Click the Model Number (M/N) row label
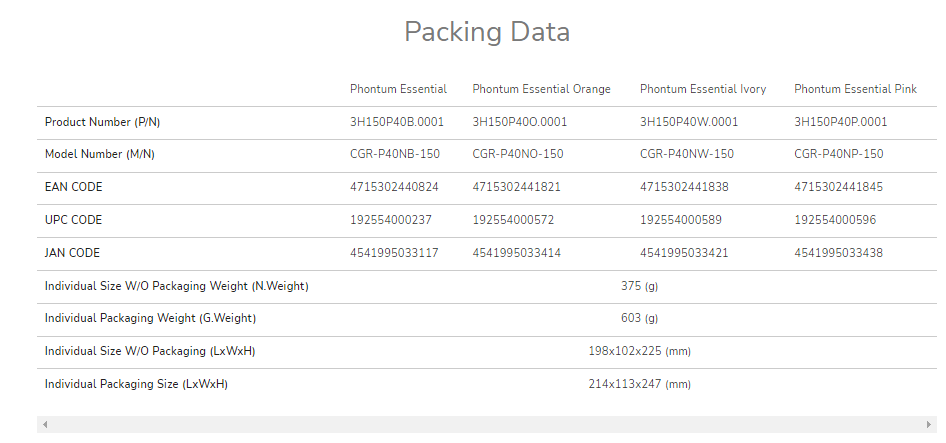 pos(99,154)
